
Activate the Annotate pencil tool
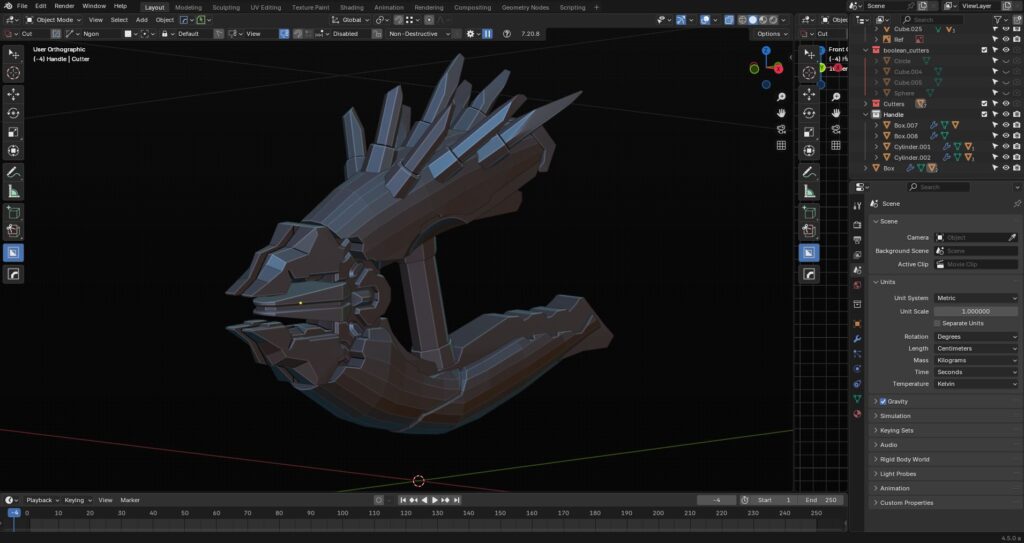tap(14, 172)
